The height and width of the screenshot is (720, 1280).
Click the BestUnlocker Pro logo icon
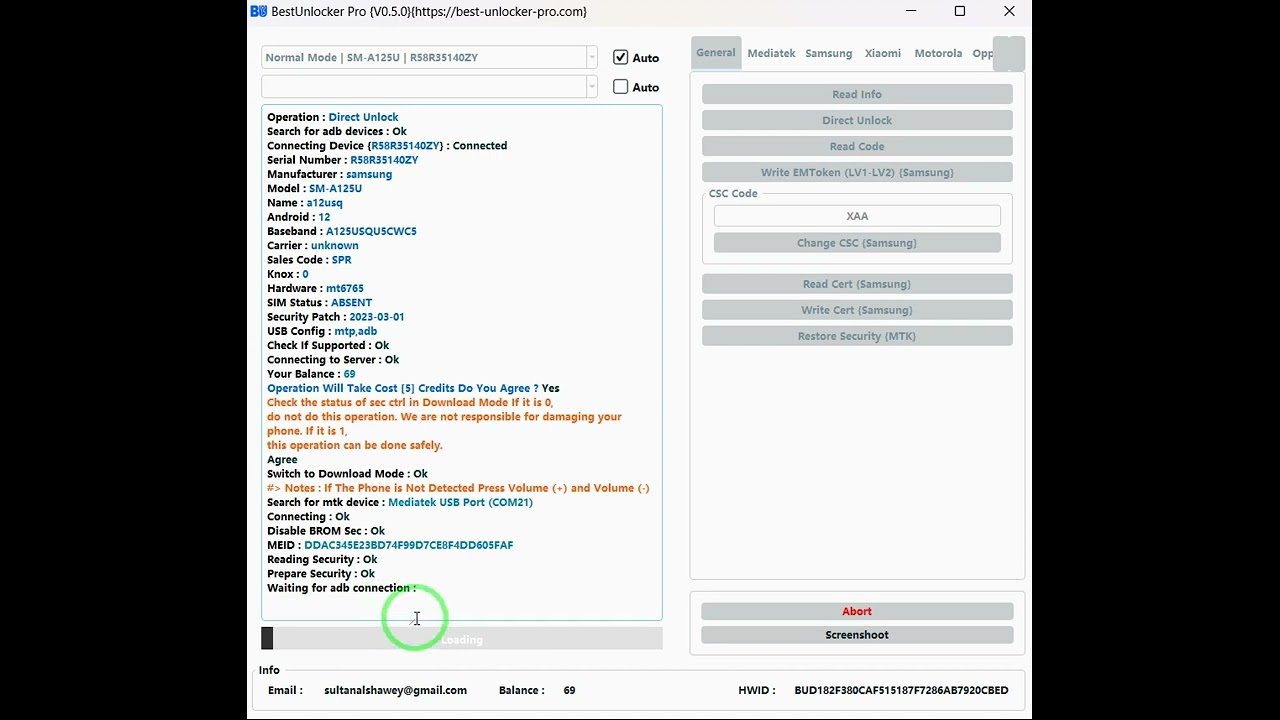(x=259, y=12)
